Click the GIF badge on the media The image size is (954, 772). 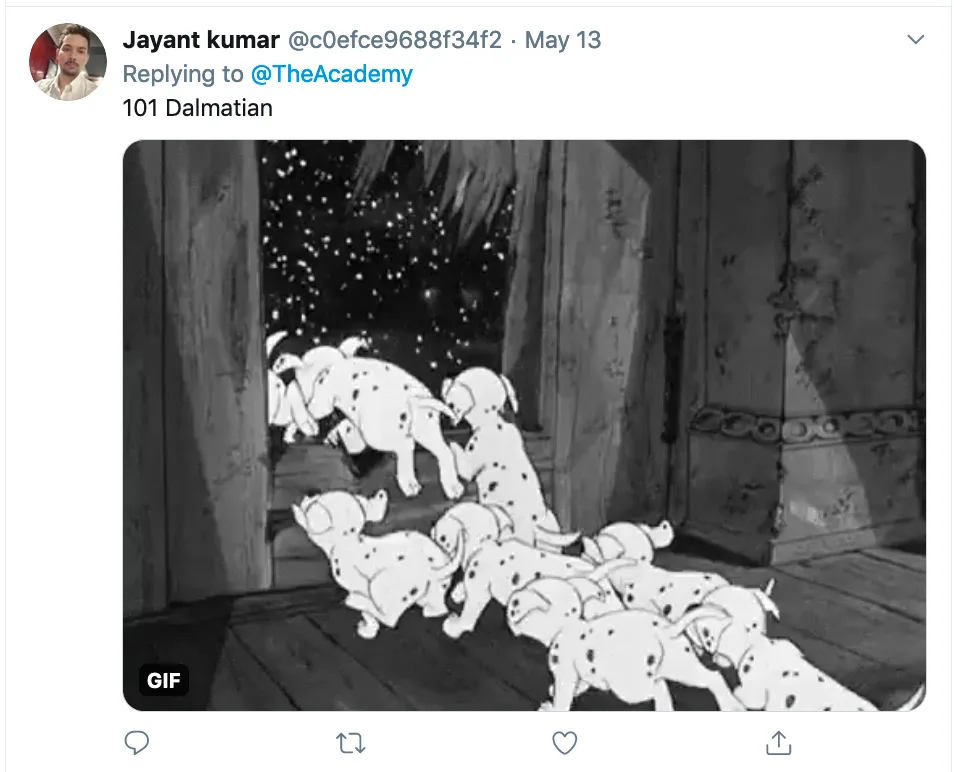point(164,680)
